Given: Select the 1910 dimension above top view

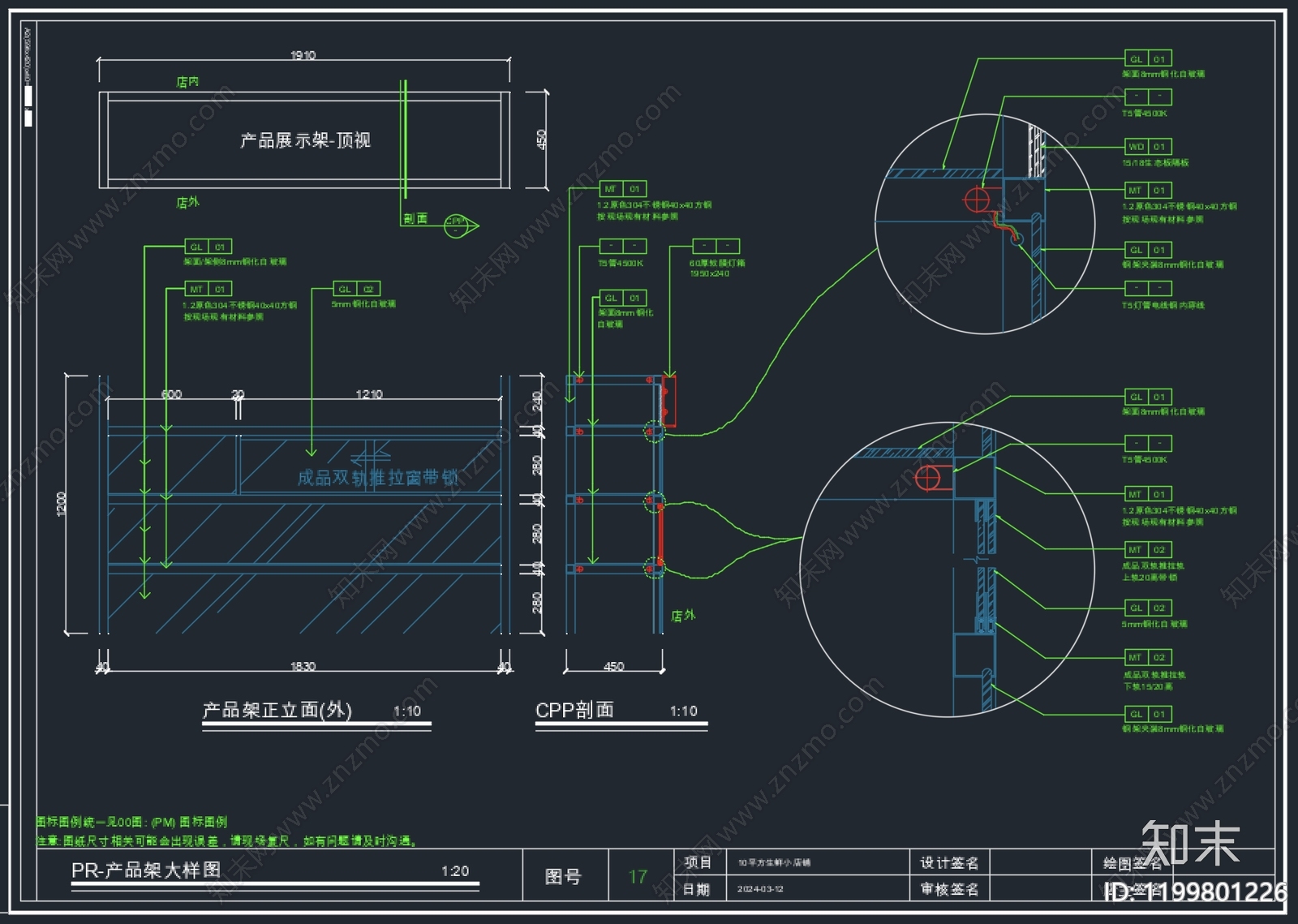Looking at the screenshot, I should (x=303, y=55).
